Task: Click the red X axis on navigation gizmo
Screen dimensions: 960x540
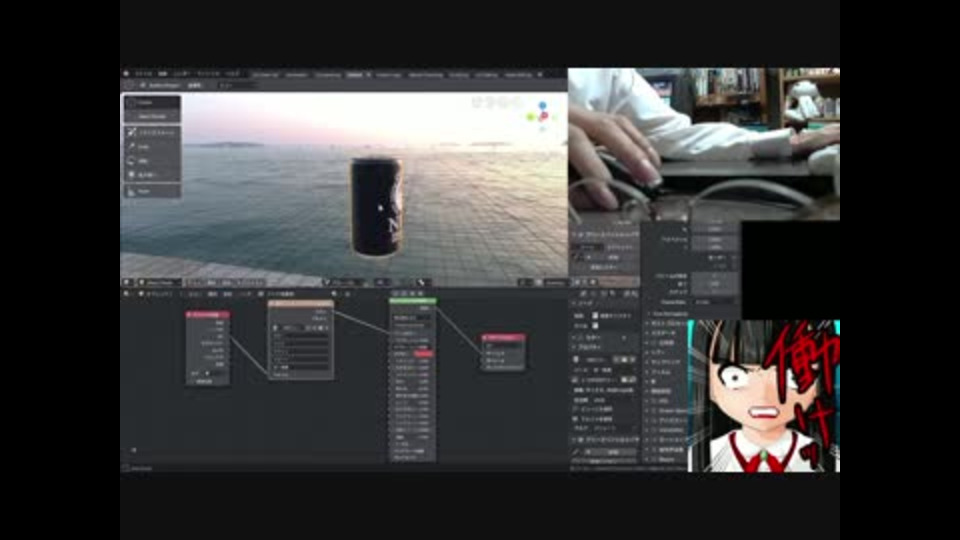Action: click(x=544, y=116)
